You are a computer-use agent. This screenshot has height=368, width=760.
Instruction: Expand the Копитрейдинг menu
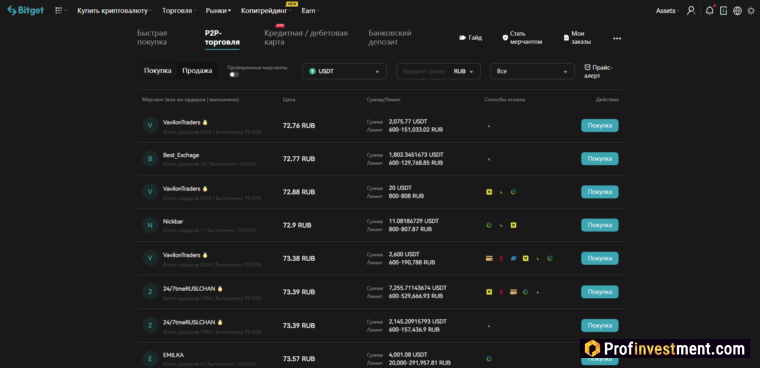click(266, 11)
